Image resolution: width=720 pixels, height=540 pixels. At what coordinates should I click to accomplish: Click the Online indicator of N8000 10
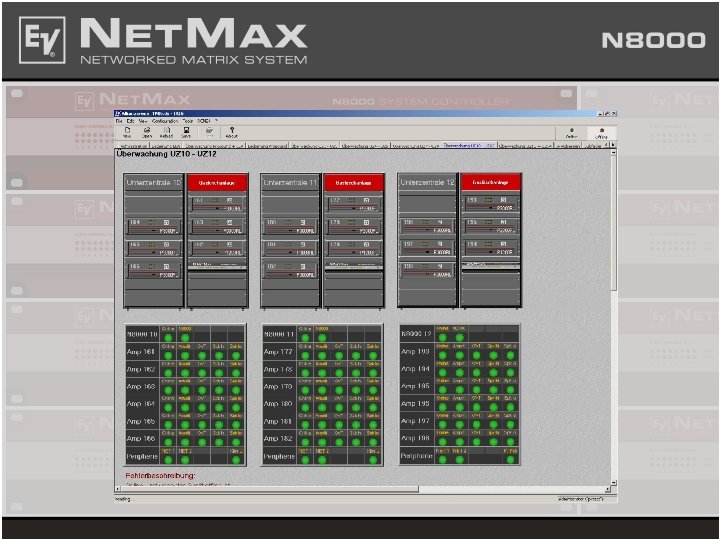coord(168,338)
